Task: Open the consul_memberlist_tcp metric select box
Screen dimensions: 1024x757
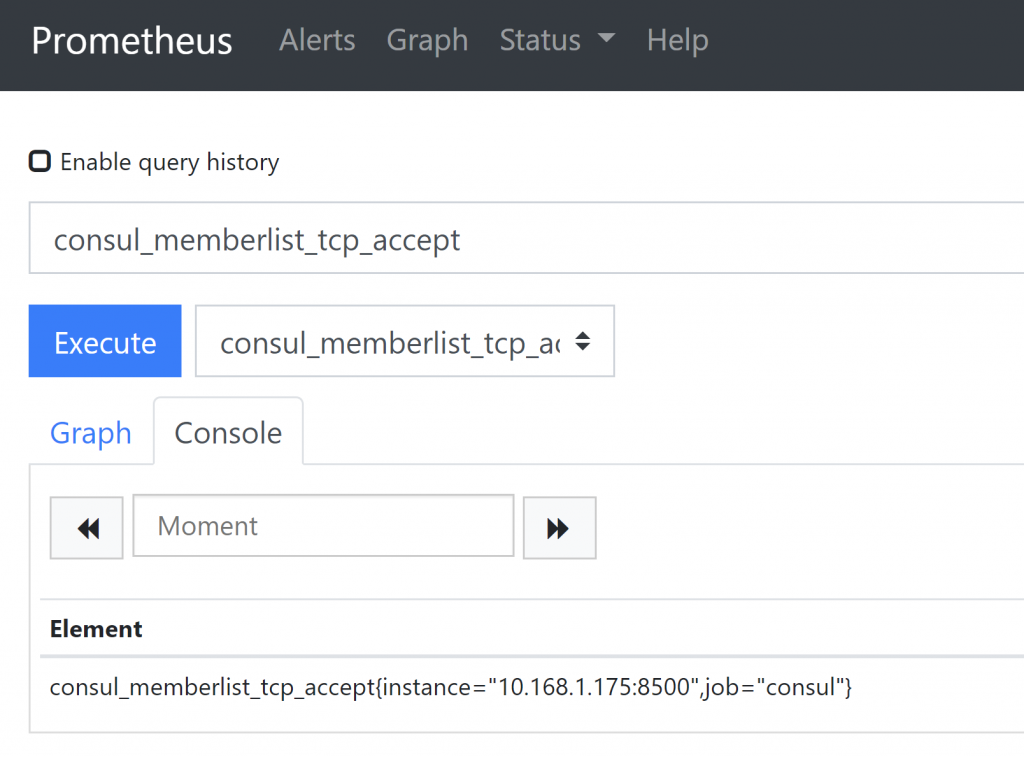Action: (390, 342)
